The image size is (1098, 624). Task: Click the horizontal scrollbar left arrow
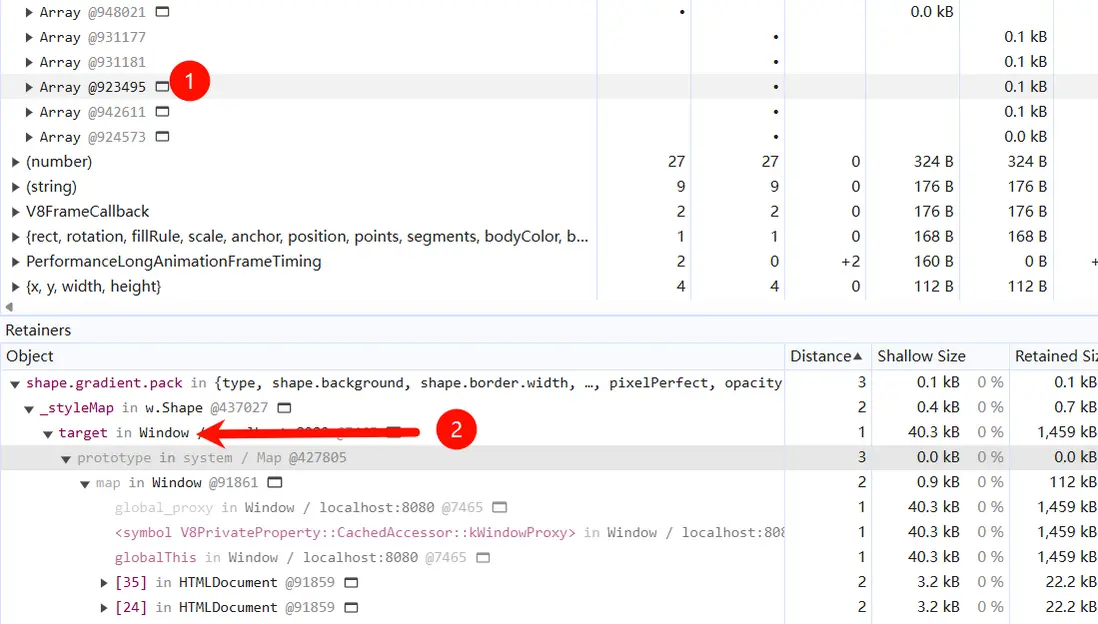click(9, 307)
